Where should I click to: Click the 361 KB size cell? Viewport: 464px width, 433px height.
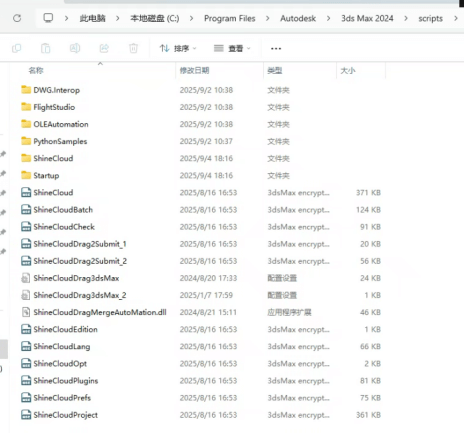pos(368,415)
